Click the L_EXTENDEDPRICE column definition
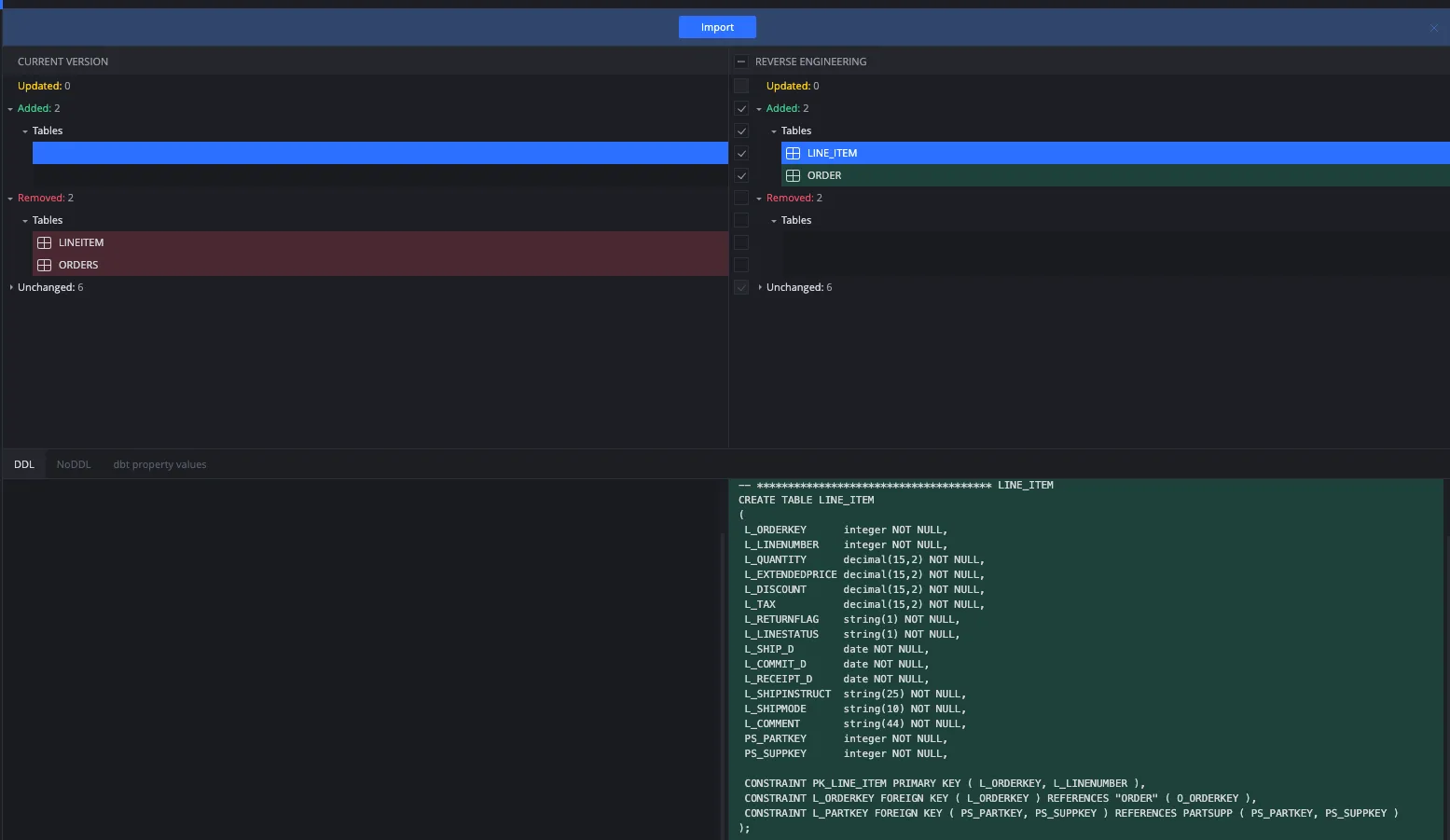Screen dimensions: 1450x840 tap(864, 574)
